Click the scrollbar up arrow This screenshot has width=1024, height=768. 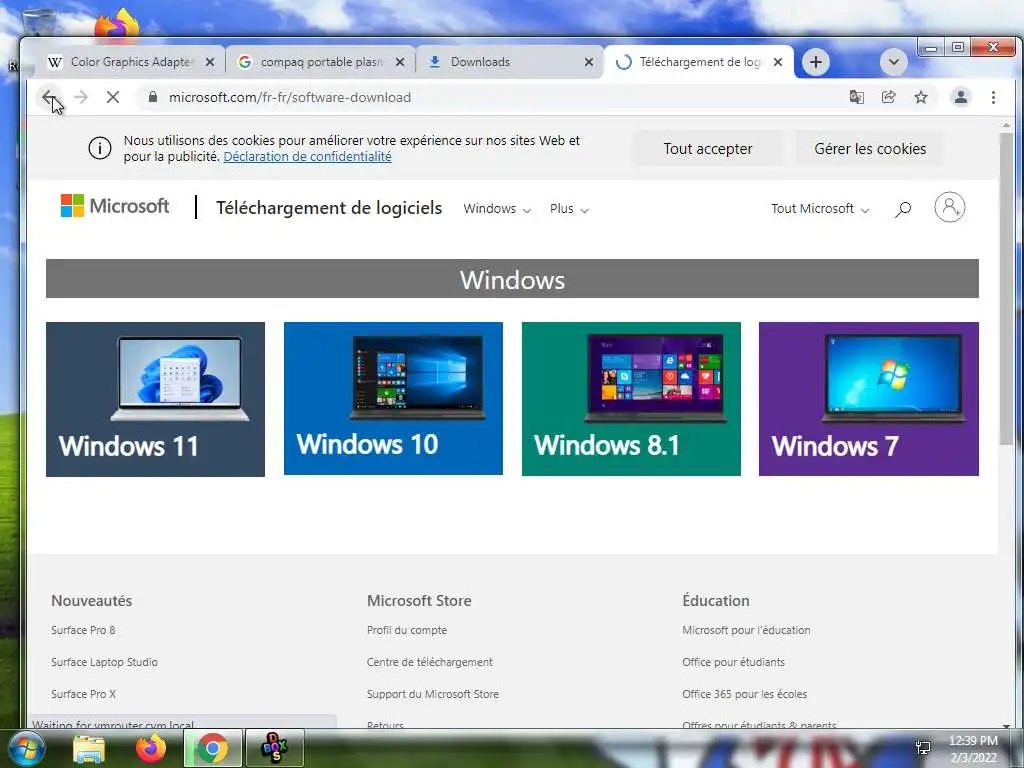[x=1006, y=124]
